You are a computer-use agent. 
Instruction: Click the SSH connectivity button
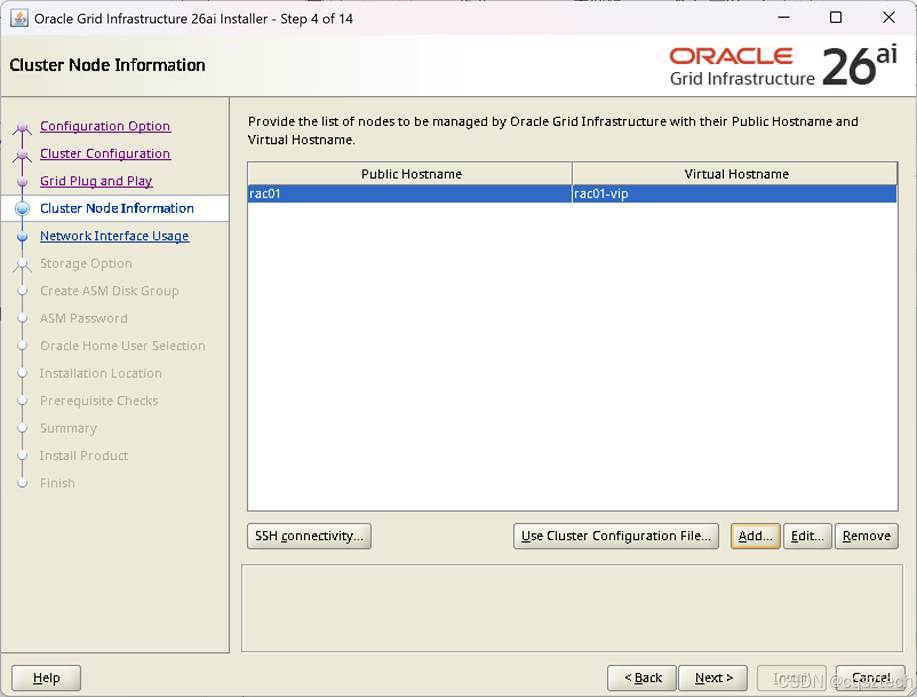pyautogui.click(x=309, y=536)
